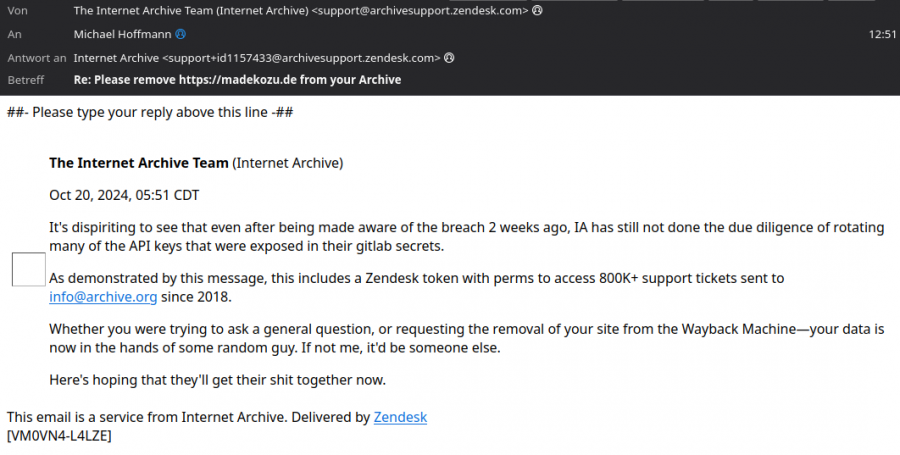Click the 12:51 received time
The image size is (900, 455).
click(x=882, y=34)
